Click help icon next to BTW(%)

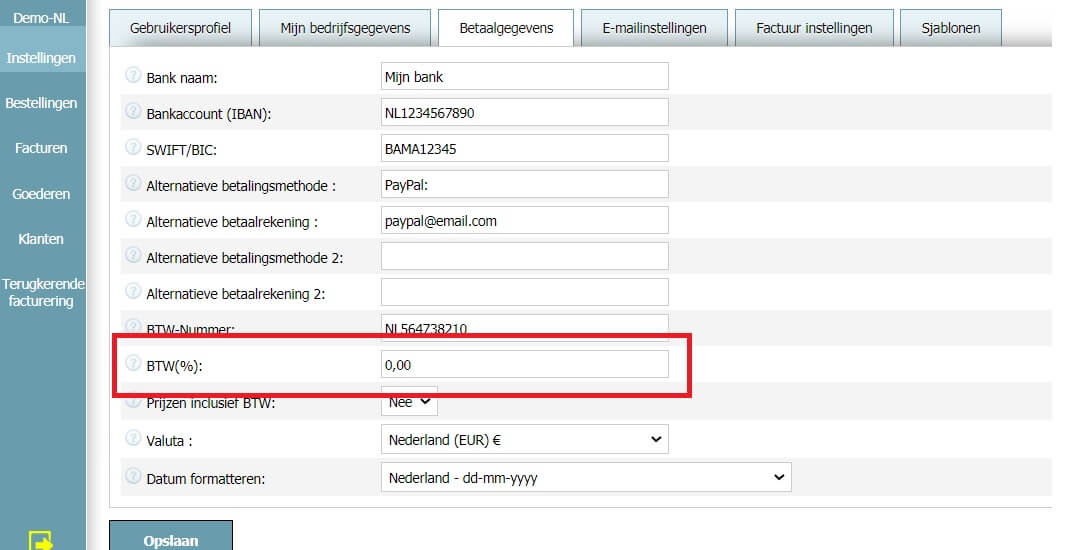[133, 363]
